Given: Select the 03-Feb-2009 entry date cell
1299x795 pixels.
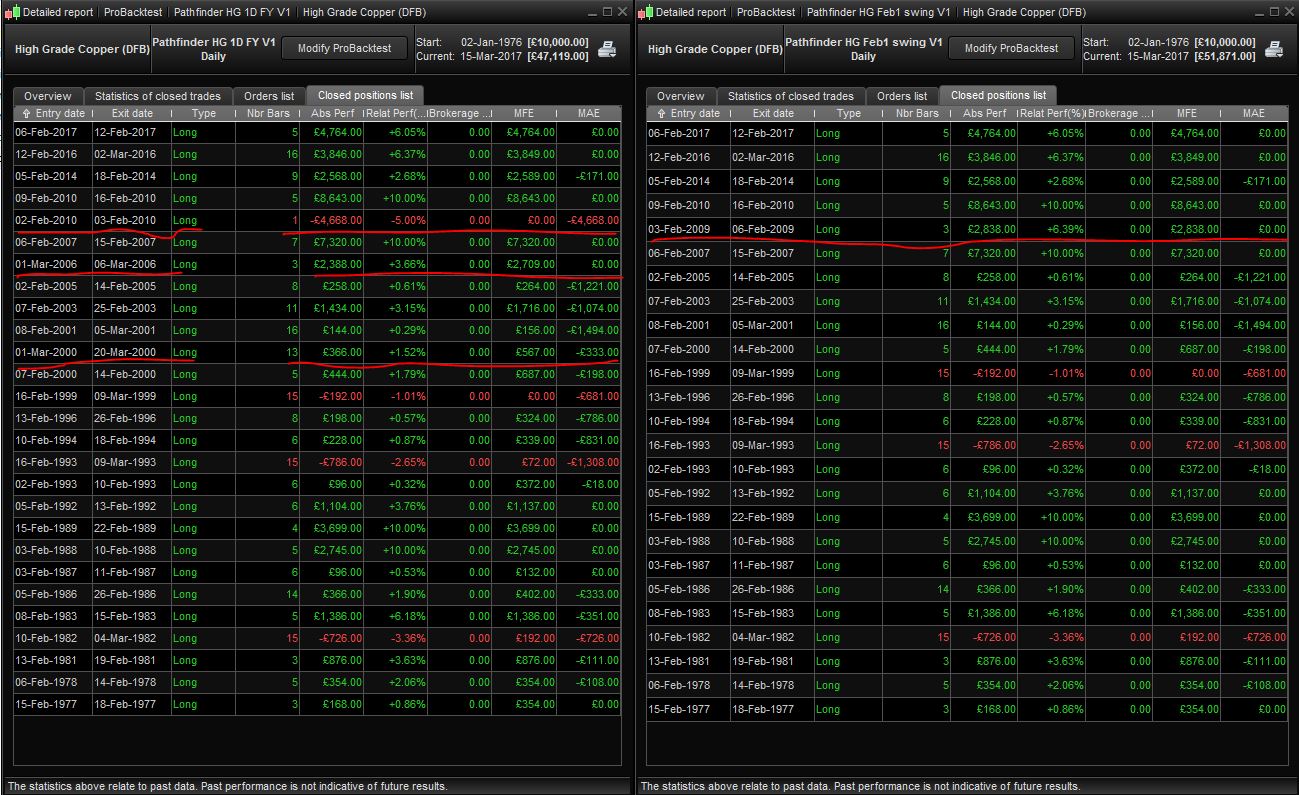Looking at the screenshot, I should 690,229.
